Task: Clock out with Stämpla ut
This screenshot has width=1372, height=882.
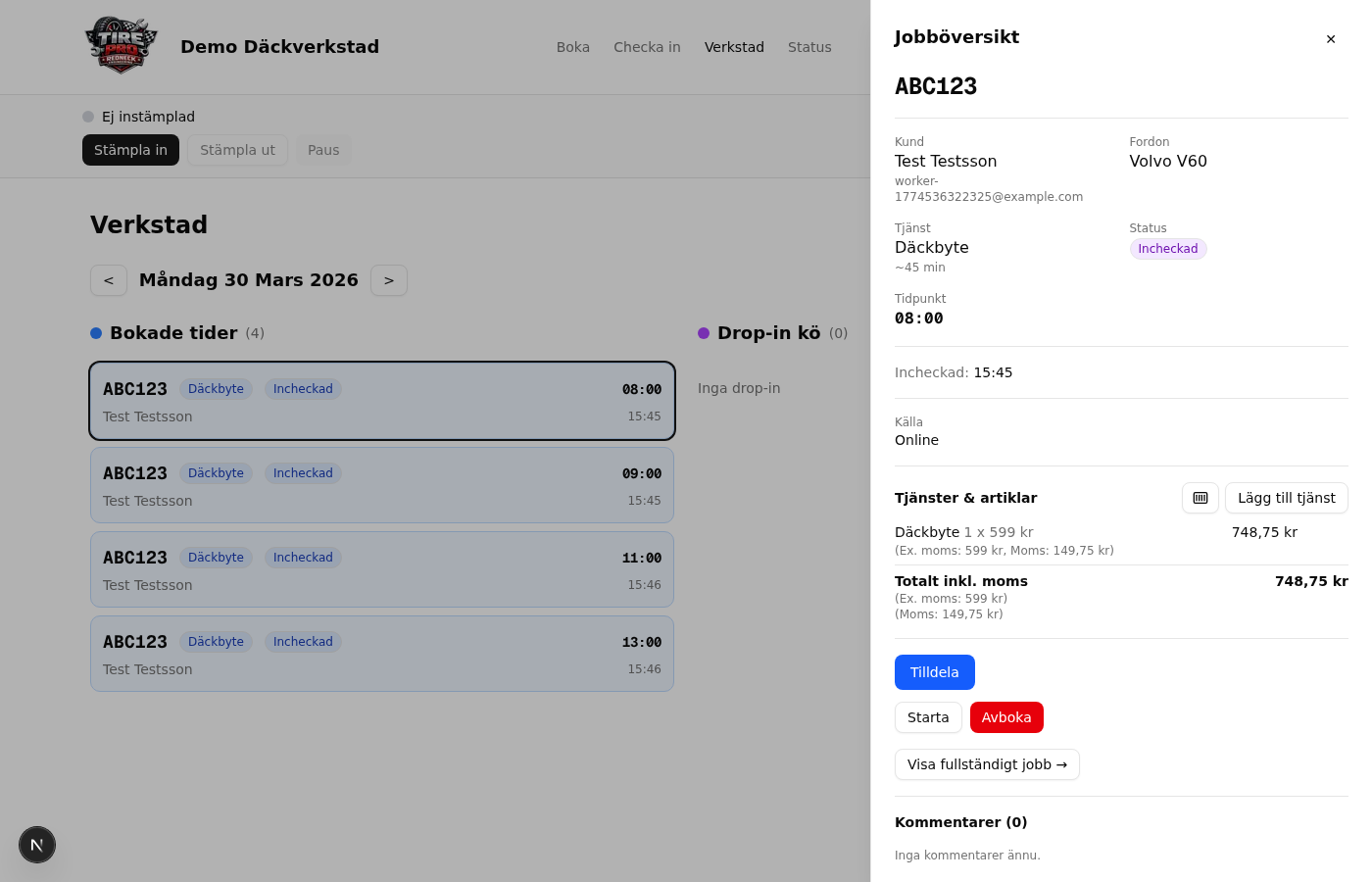Action: [237, 149]
